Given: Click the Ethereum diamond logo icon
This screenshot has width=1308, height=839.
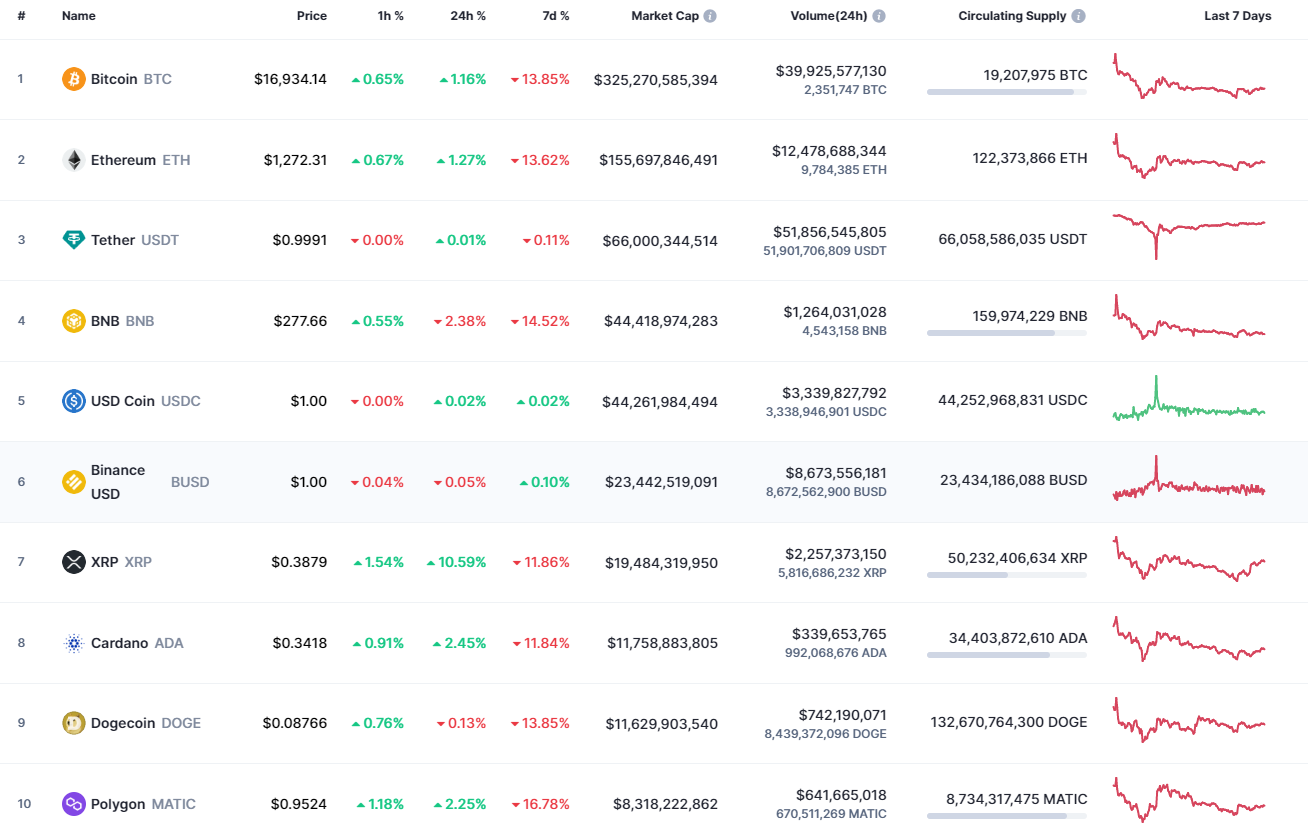Looking at the screenshot, I should pos(74,160).
